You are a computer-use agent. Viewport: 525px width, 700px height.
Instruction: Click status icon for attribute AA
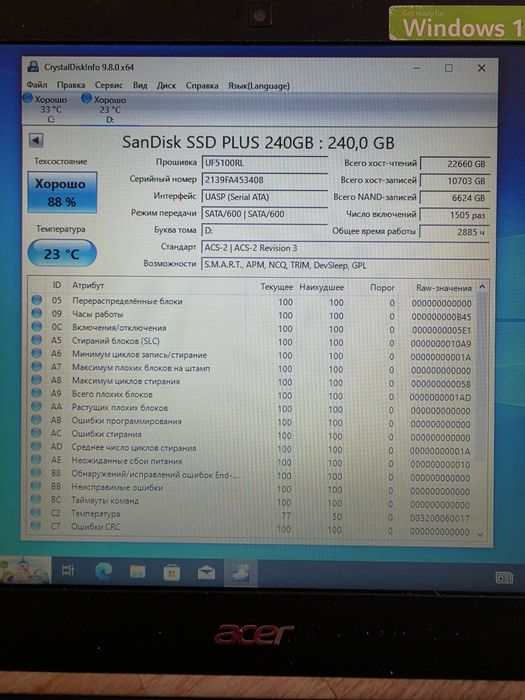[x=37, y=406]
